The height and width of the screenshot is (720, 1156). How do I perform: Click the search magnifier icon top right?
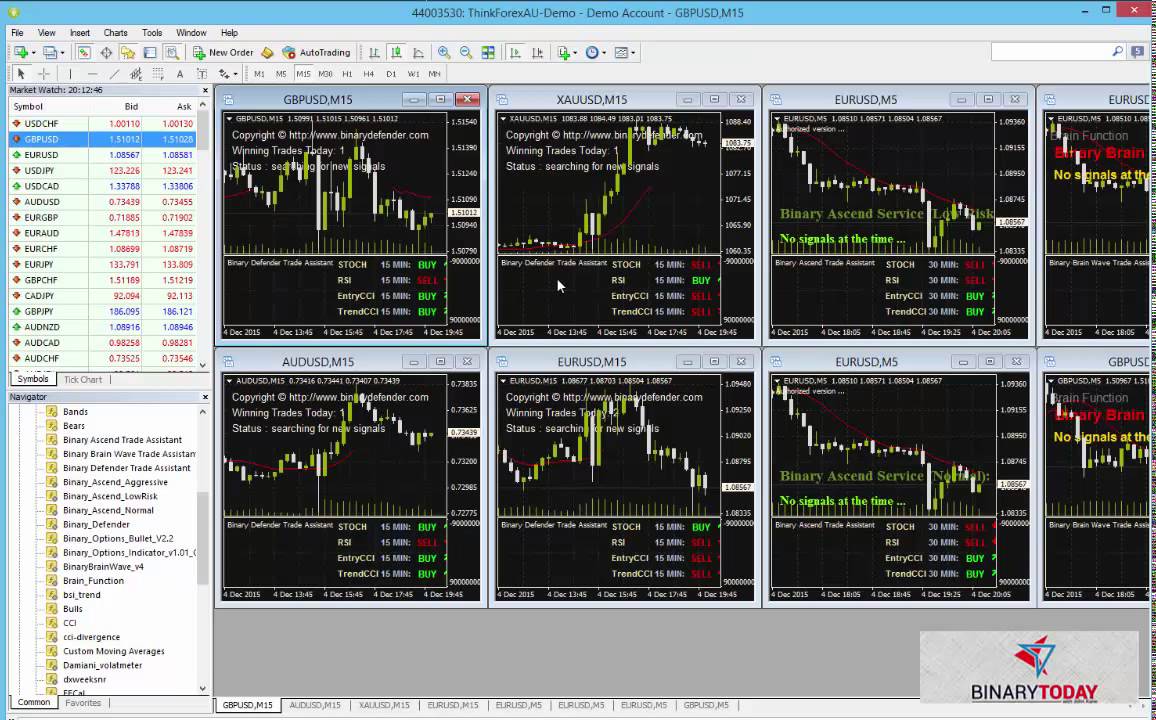pos(1118,52)
